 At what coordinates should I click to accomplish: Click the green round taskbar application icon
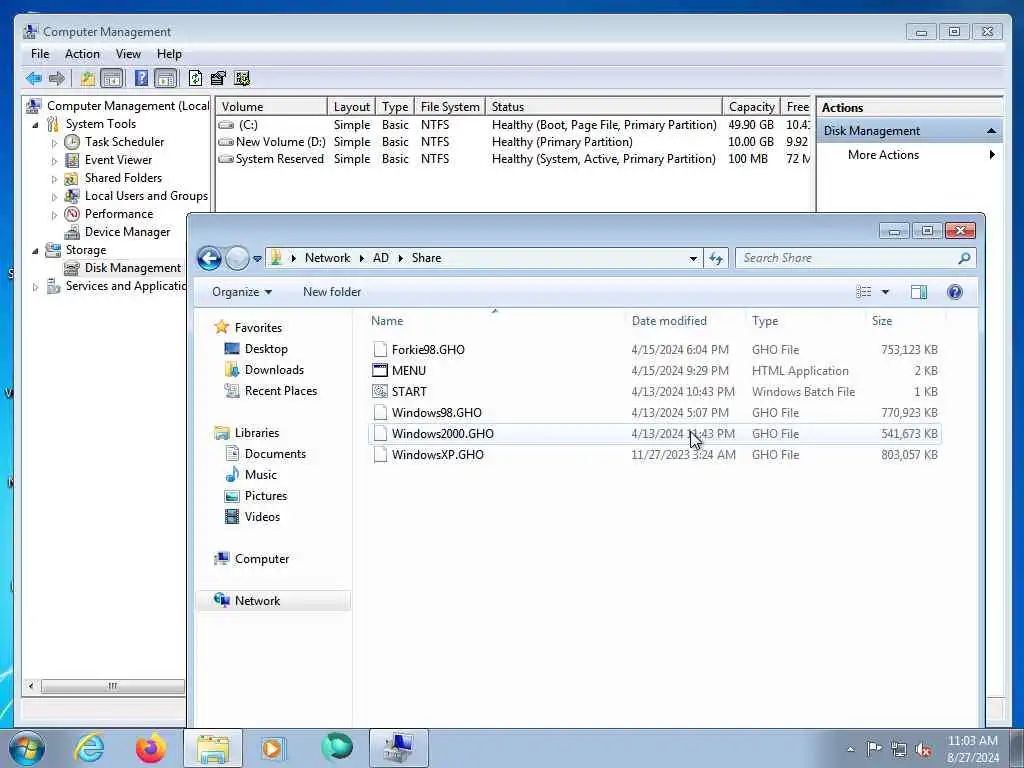coord(337,747)
